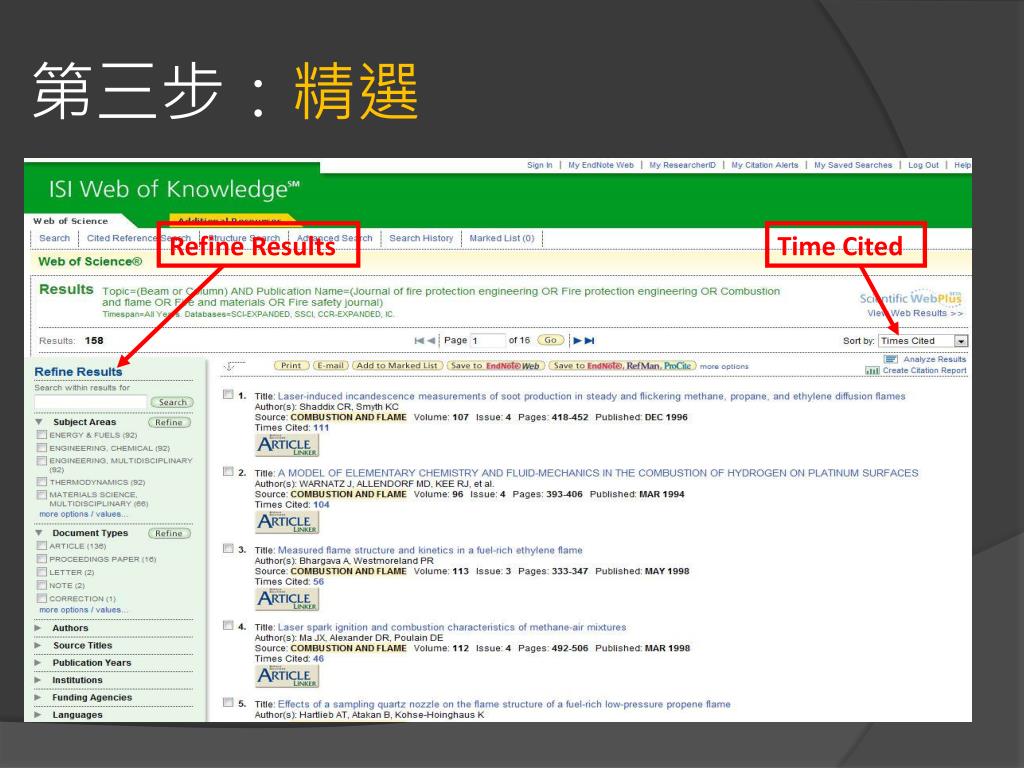This screenshot has height=768, width=1024.
Task: Collapse Document Types section
Action: (39, 533)
